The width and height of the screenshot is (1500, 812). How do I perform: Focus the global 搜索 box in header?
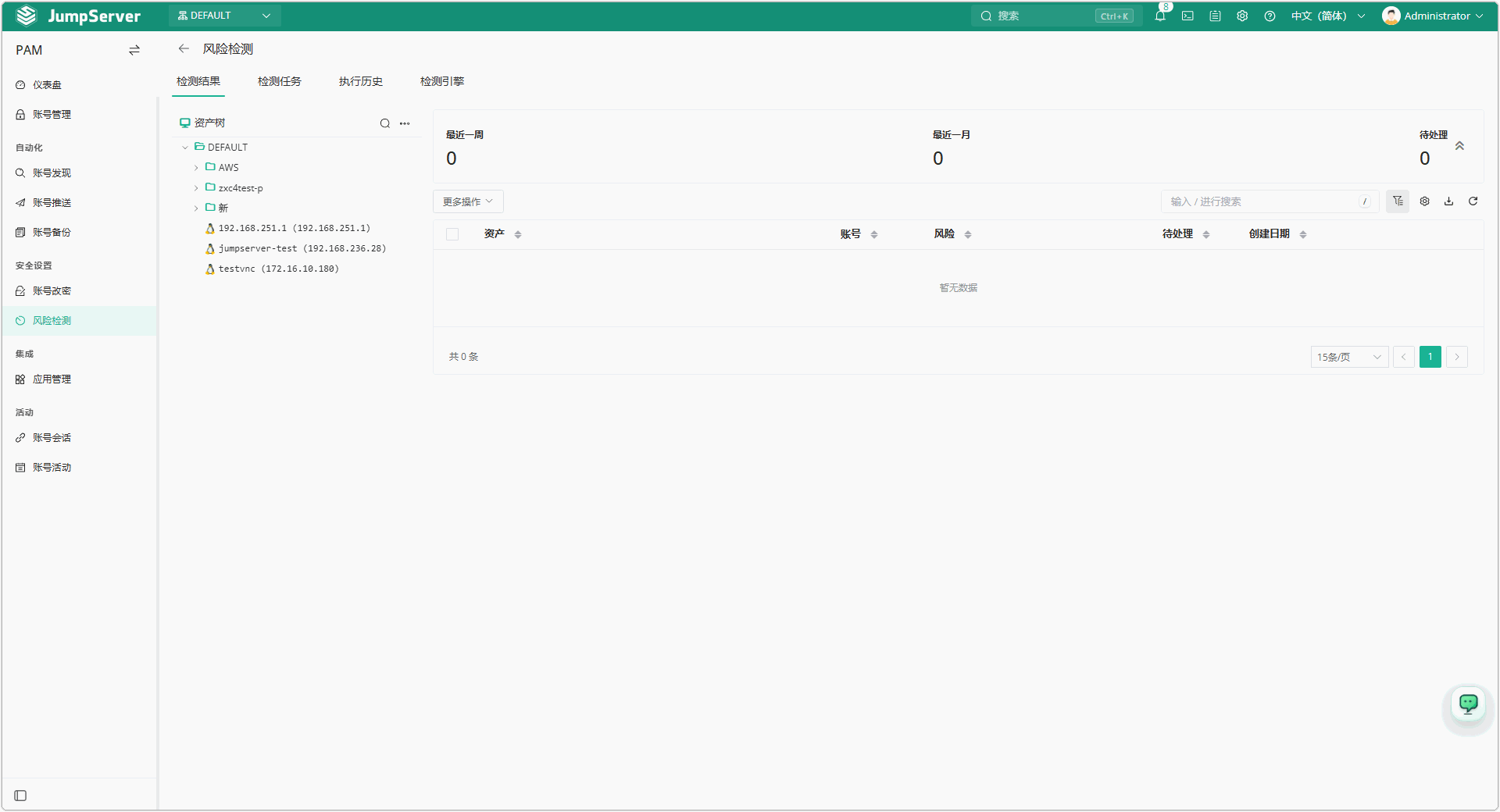click(1056, 16)
